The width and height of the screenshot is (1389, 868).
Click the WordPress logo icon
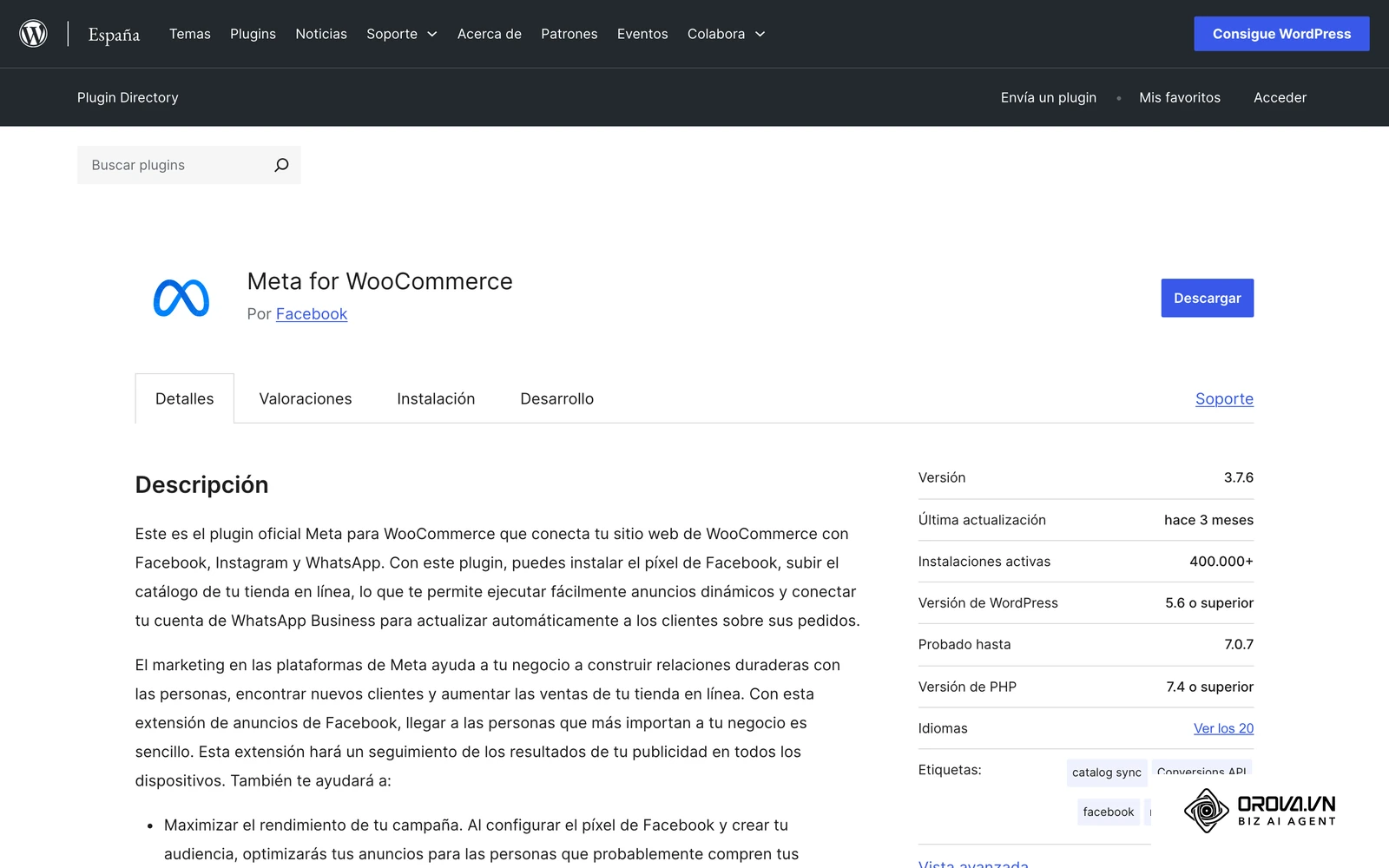click(33, 34)
